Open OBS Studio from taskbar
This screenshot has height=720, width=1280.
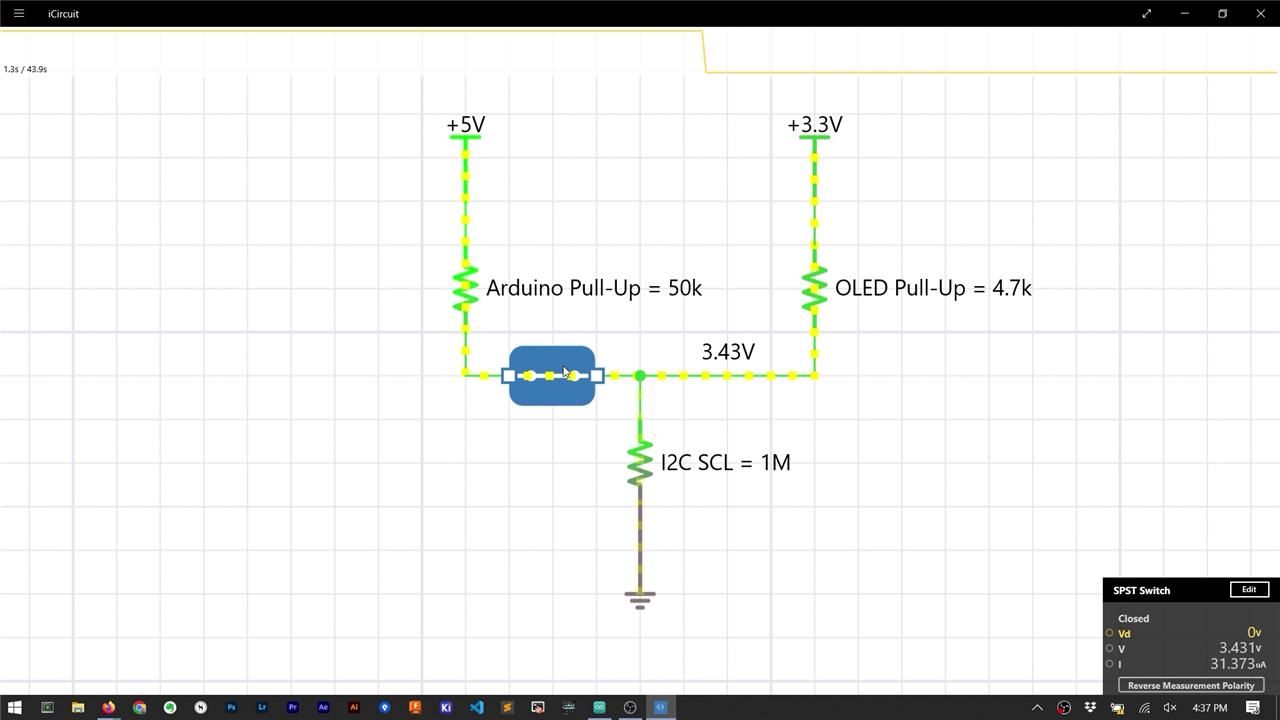pyautogui.click(x=630, y=707)
